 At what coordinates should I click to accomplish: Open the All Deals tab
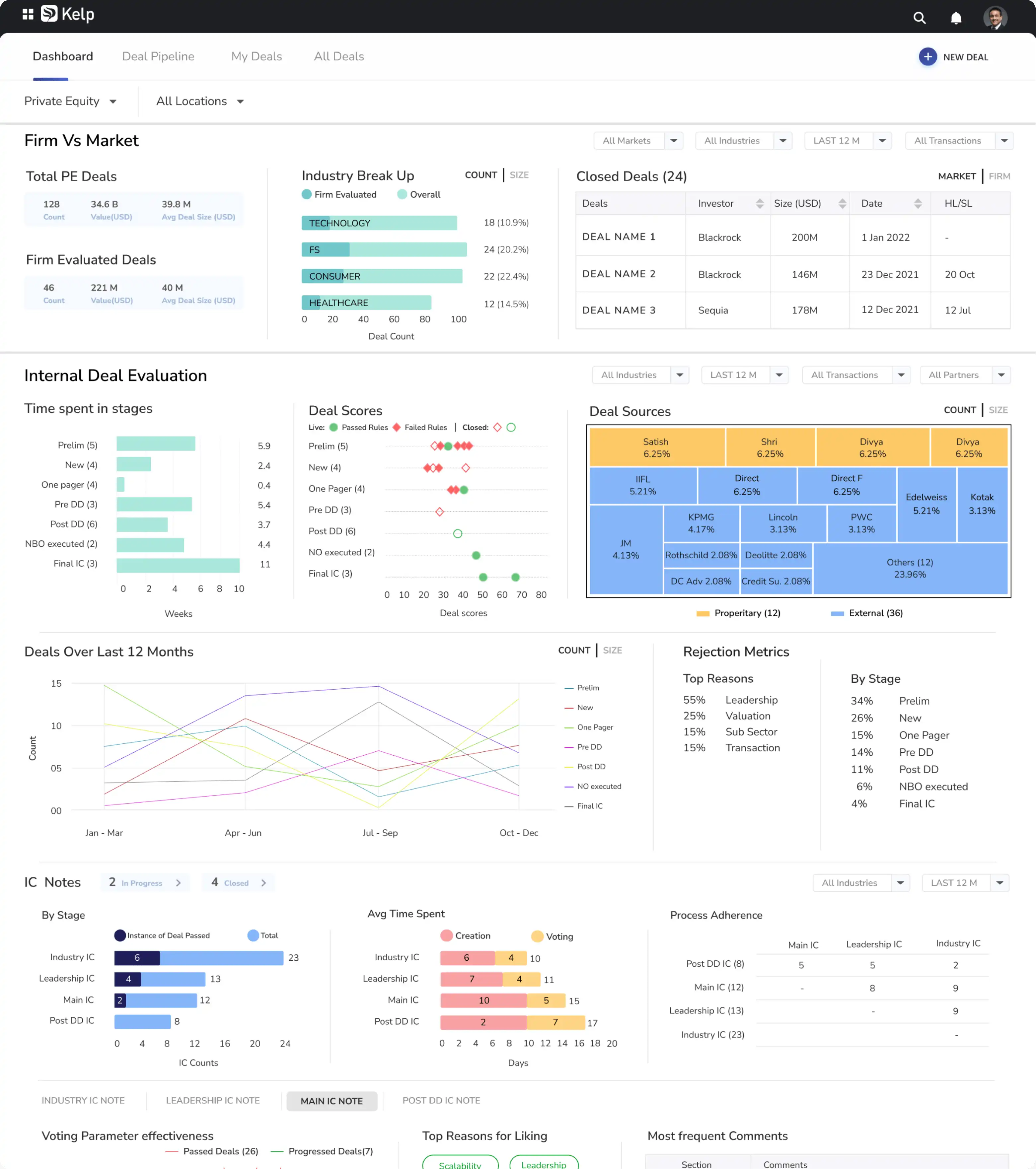coord(339,57)
